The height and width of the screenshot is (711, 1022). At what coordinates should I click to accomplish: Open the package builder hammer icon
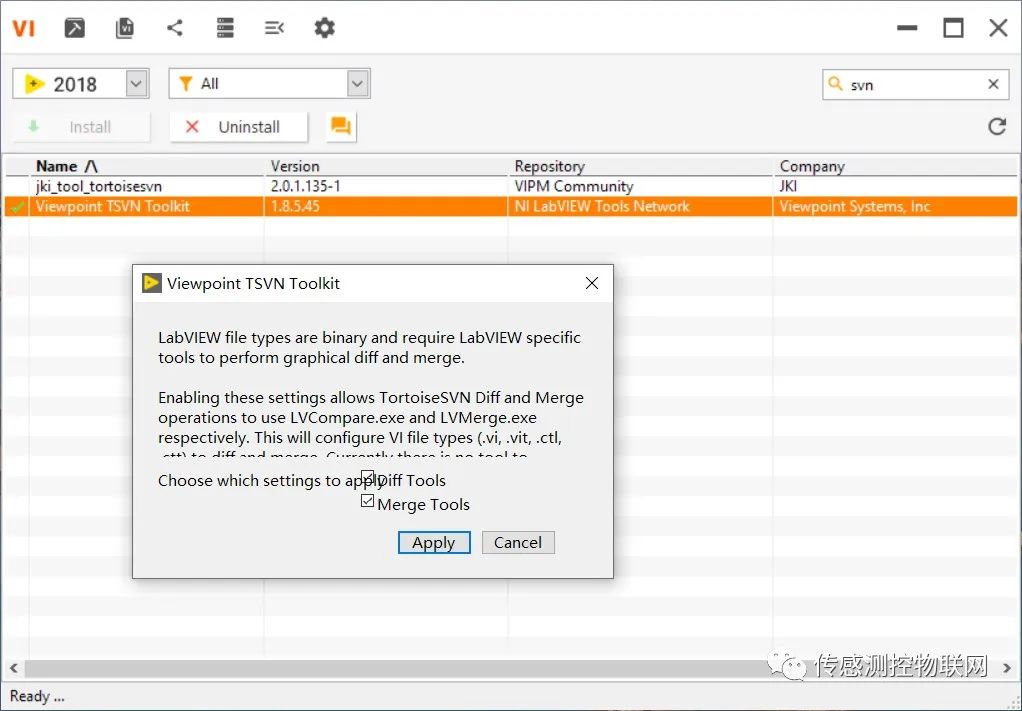(x=75, y=28)
